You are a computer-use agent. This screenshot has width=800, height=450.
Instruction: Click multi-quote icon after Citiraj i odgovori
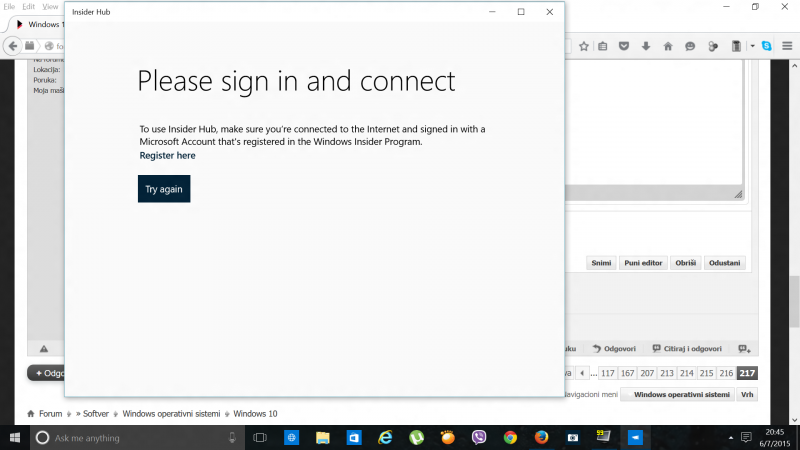click(x=744, y=349)
